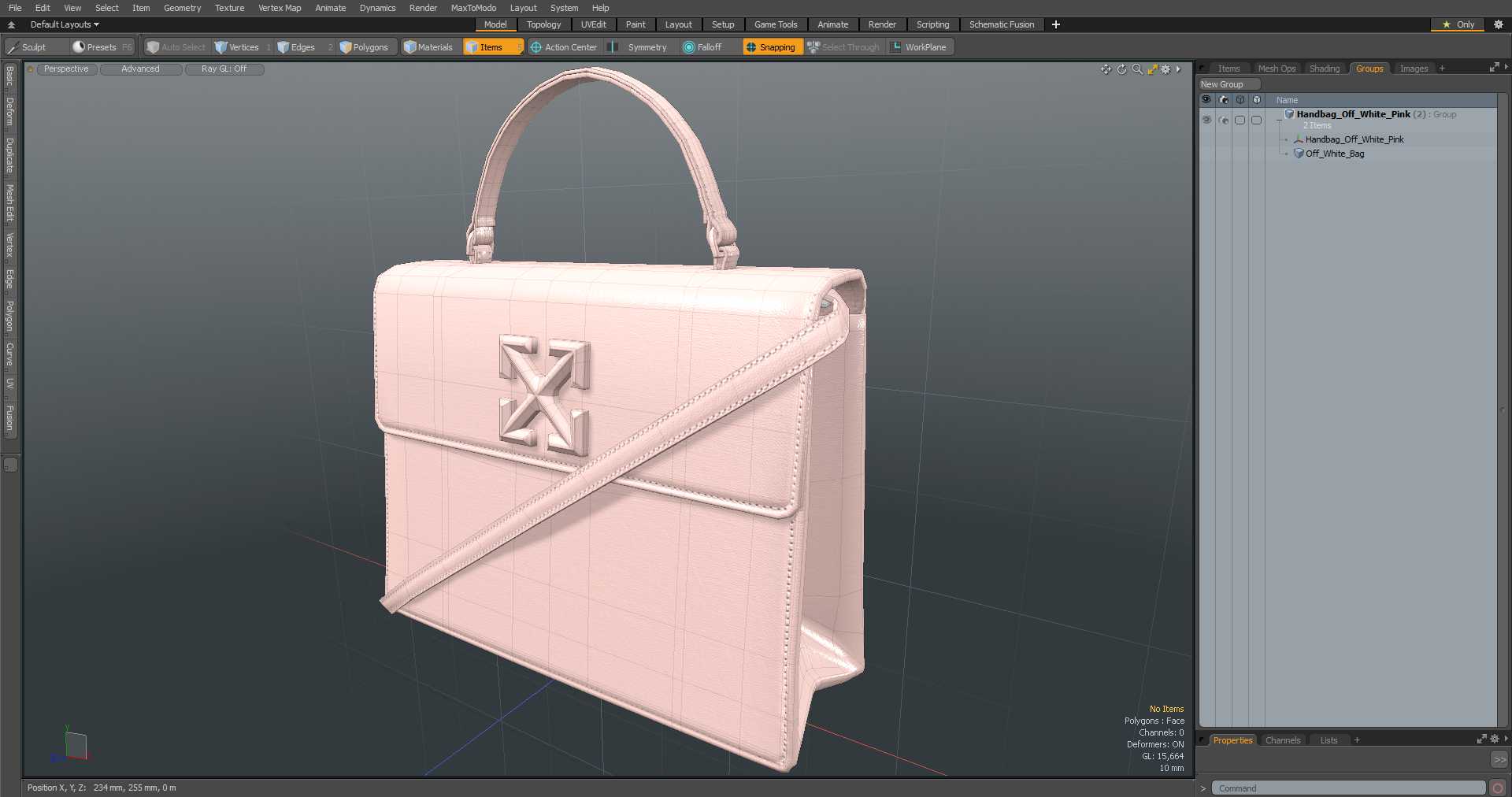Switch to Vertices selection mode
Image resolution: width=1512 pixels, height=797 pixels.
243,47
